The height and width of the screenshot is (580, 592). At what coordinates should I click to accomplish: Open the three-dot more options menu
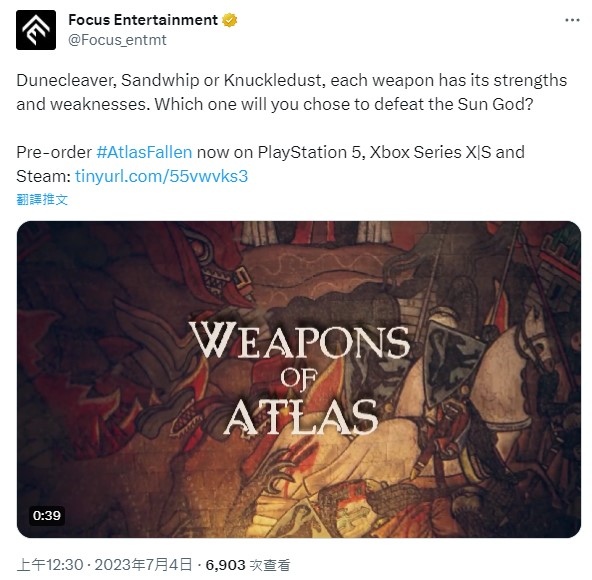click(x=572, y=20)
